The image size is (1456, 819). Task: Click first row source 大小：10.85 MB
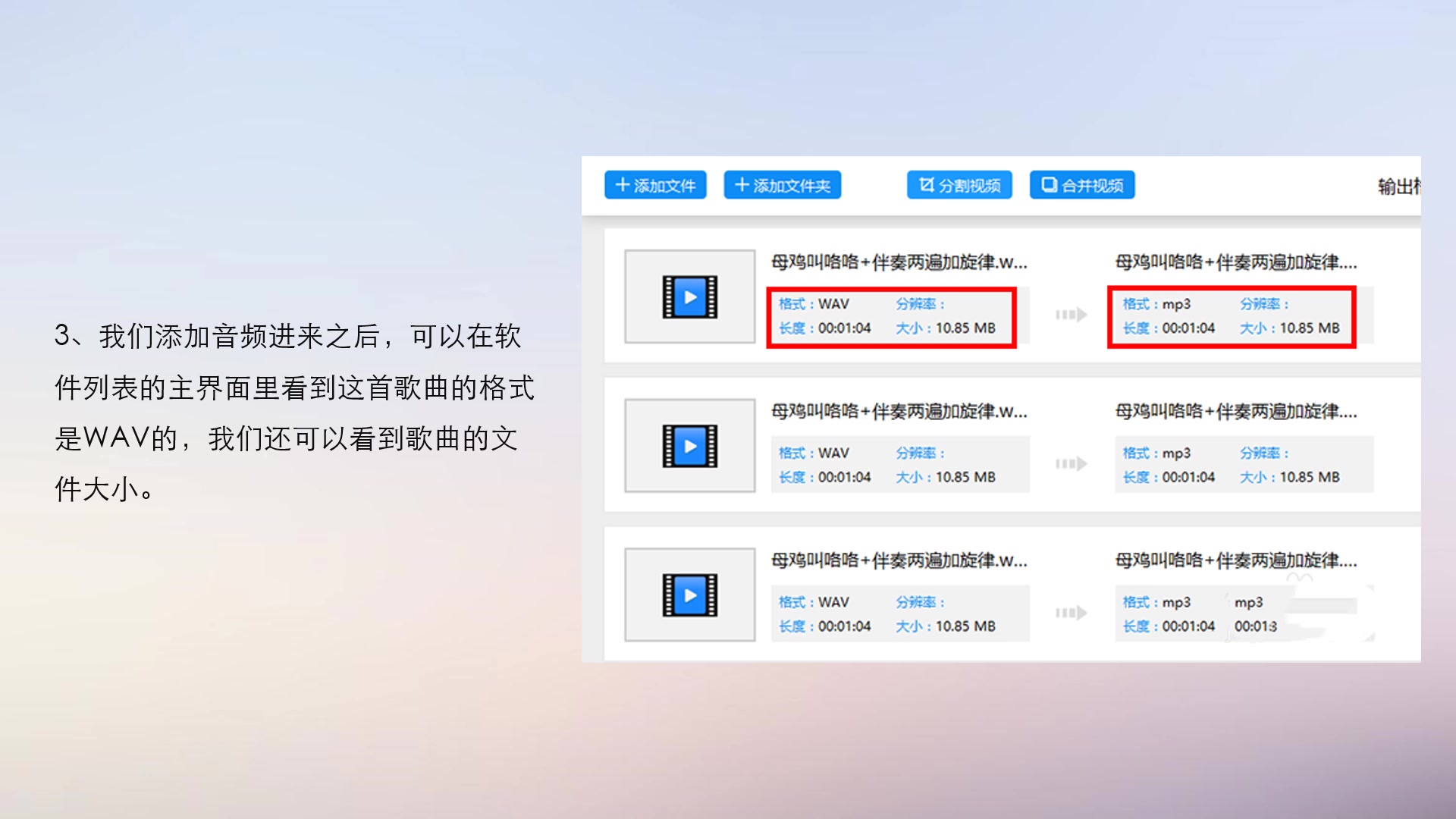946,328
